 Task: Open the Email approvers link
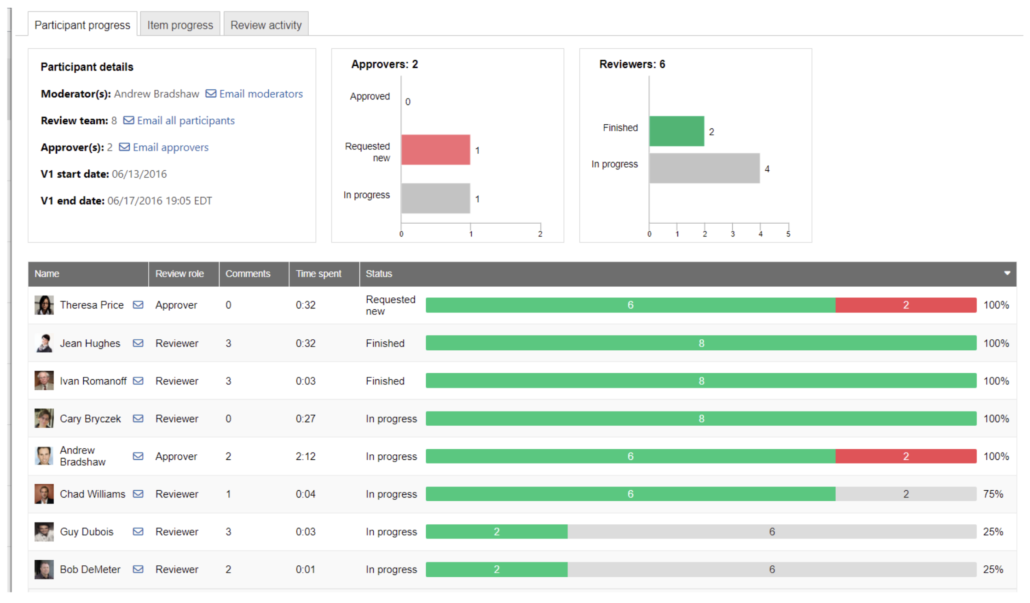(164, 148)
